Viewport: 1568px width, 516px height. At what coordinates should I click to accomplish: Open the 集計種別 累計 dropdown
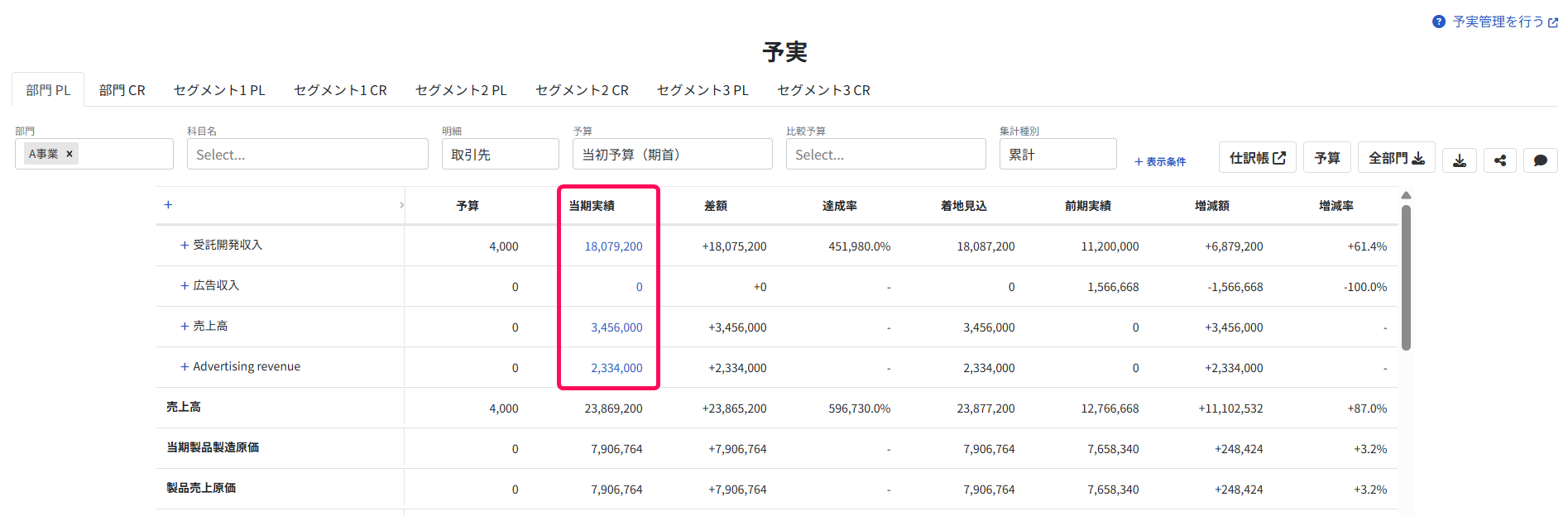click(x=1058, y=154)
